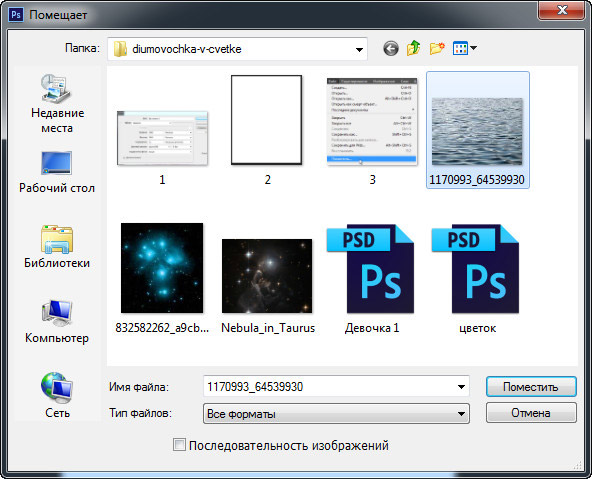Select thumbnail of file 1
The height and width of the screenshot is (479, 592).
click(x=162, y=138)
